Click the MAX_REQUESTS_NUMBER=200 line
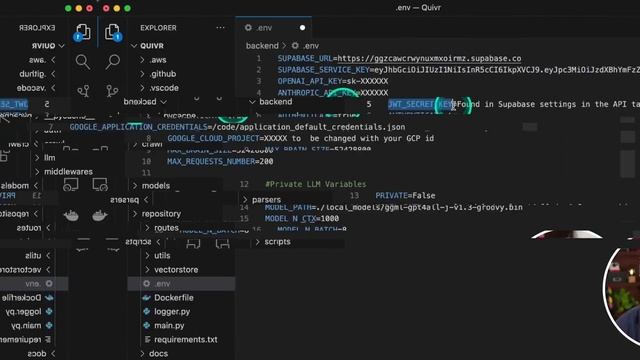 [x=220, y=162]
